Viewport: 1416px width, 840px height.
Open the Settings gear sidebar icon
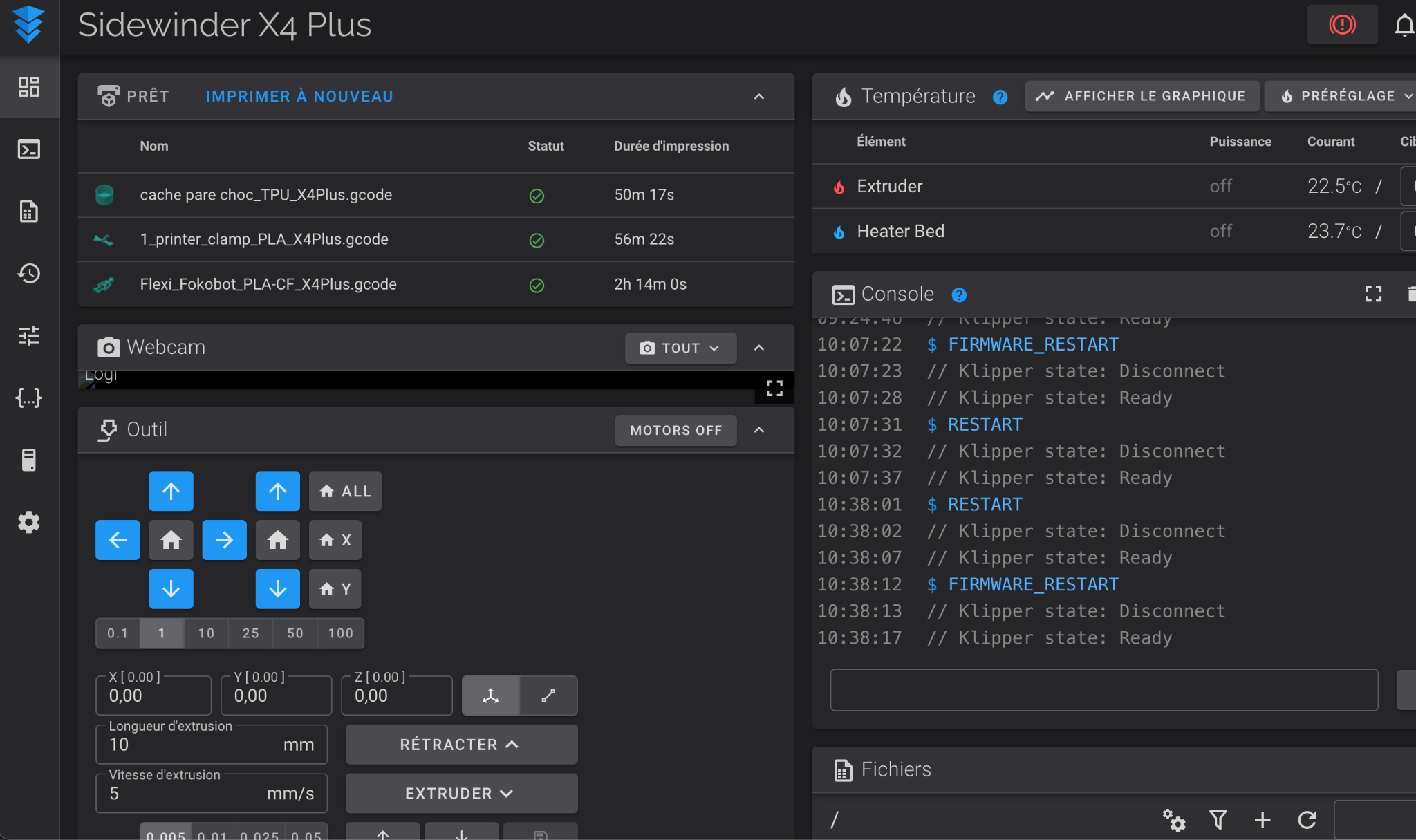click(28, 522)
